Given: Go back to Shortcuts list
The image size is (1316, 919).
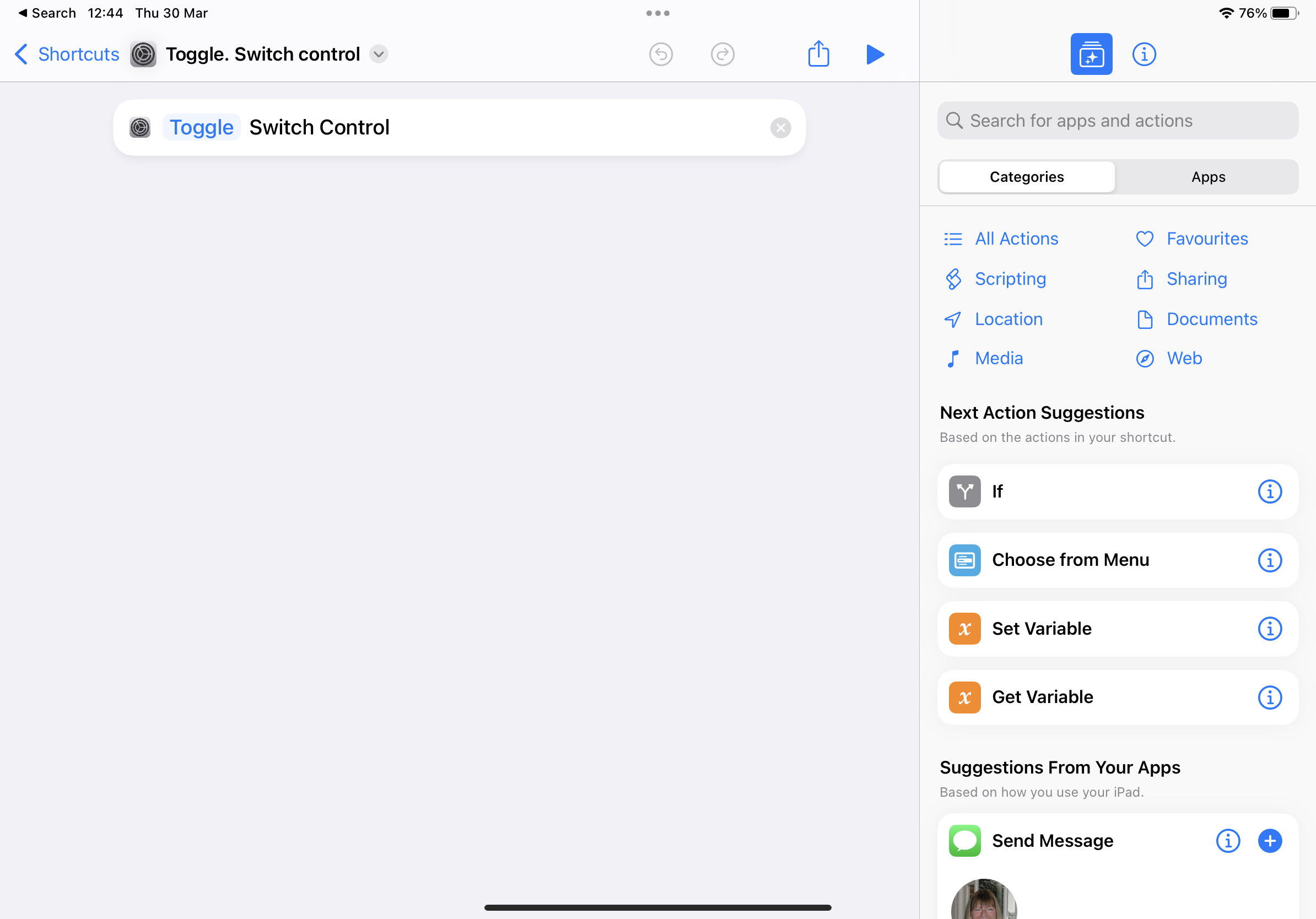Looking at the screenshot, I should [67, 55].
